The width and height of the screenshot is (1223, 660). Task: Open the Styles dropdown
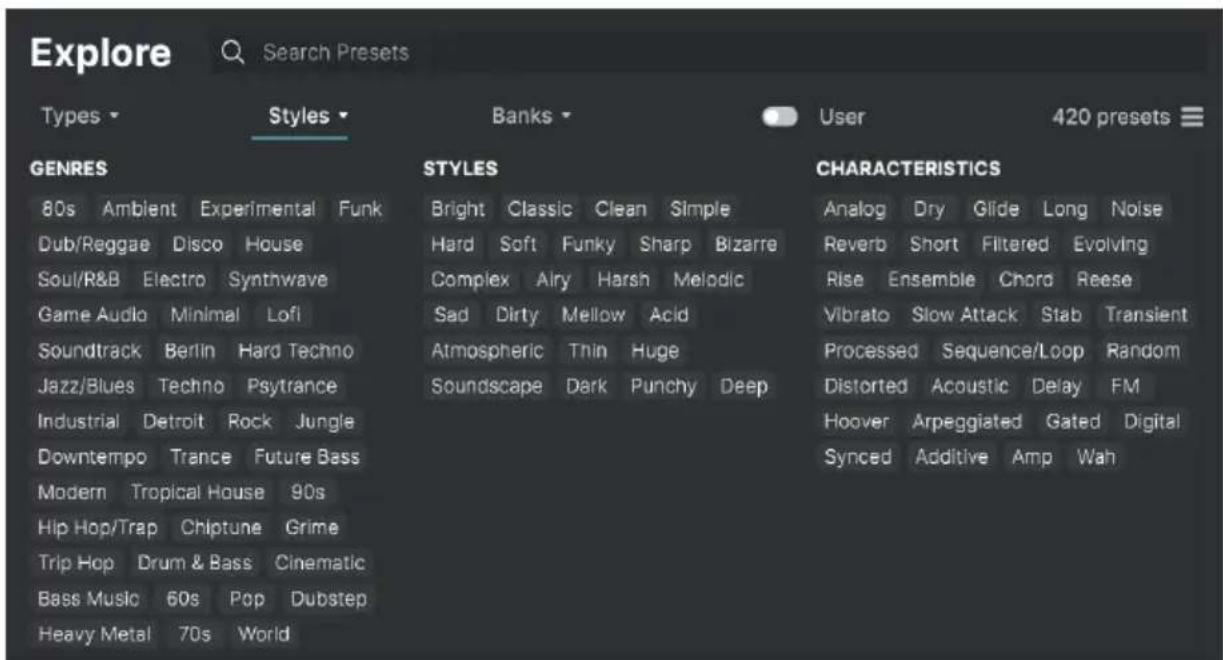click(308, 116)
